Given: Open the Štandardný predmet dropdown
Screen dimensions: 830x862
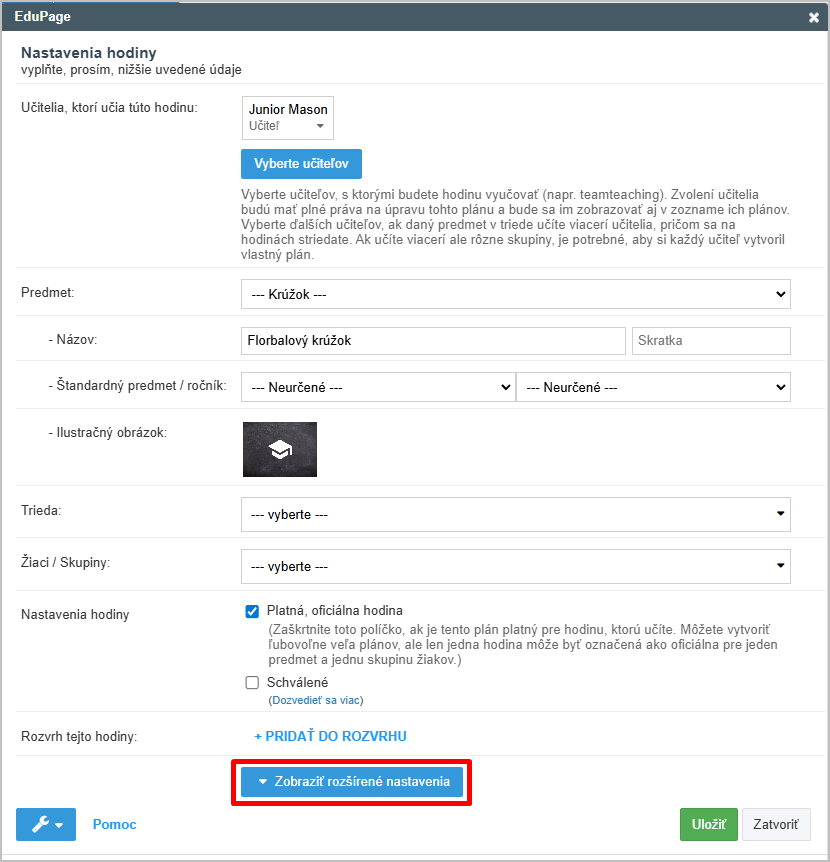Looking at the screenshot, I should click(377, 387).
